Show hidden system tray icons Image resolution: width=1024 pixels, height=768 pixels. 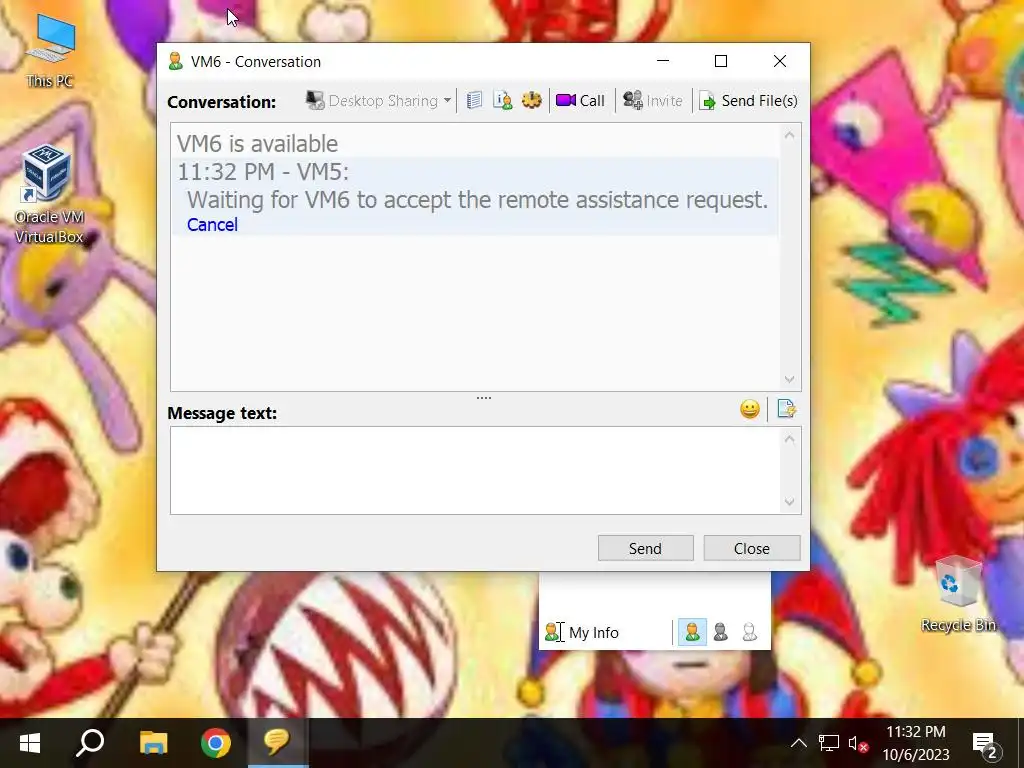coord(798,743)
